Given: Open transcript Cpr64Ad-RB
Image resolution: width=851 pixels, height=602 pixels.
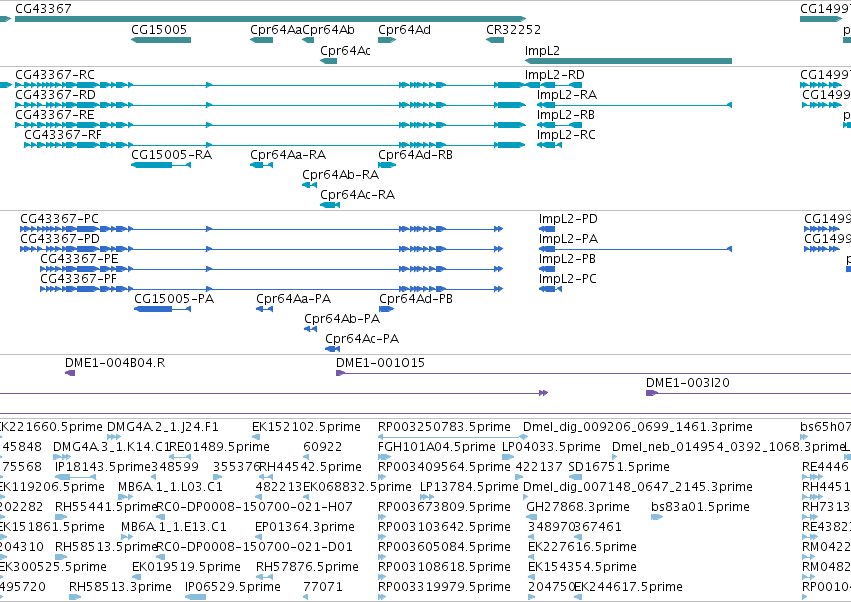Looking at the screenshot, I should [x=416, y=155].
